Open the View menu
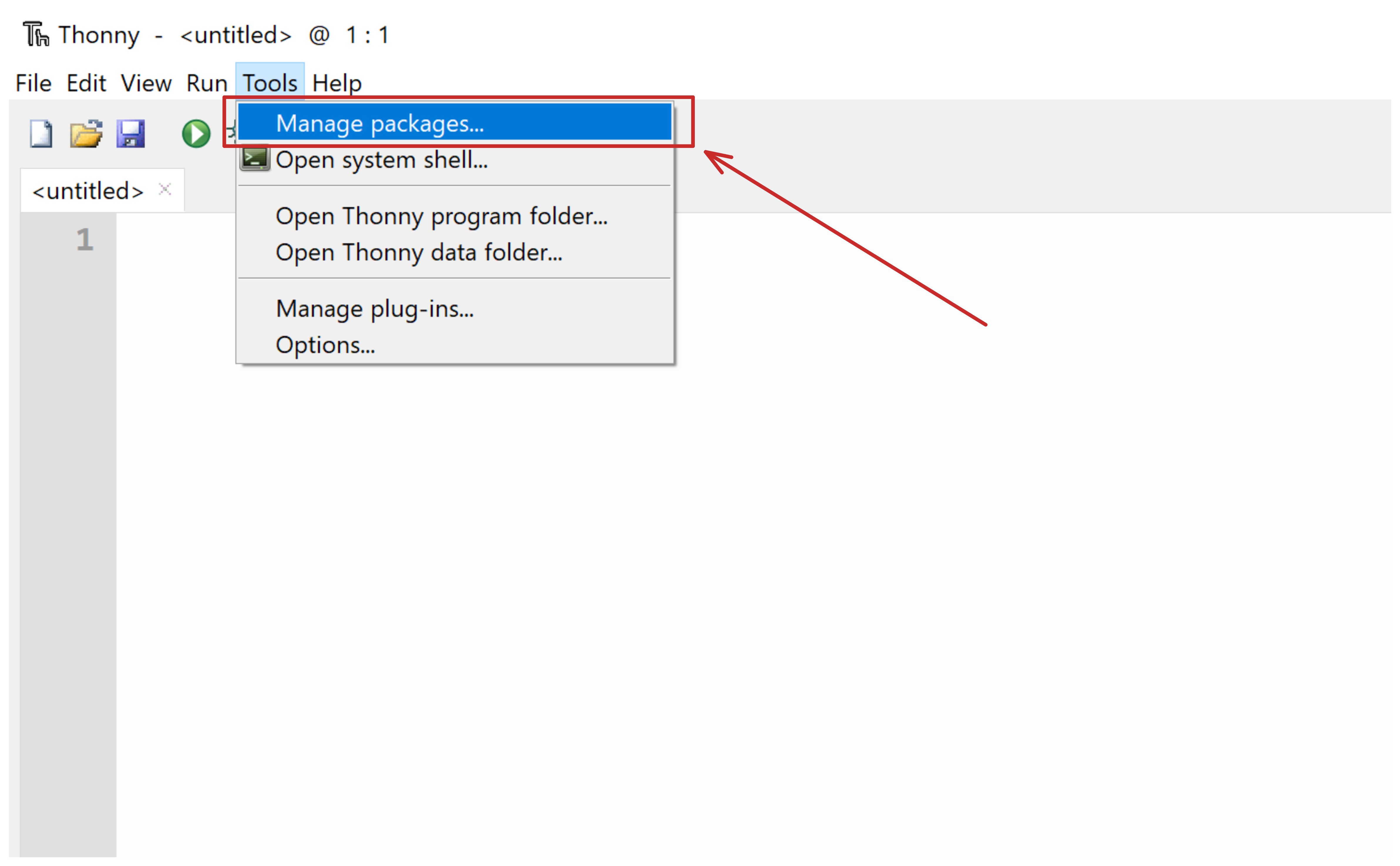Image resolution: width=1400 pixels, height=866 pixels. tap(146, 84)
